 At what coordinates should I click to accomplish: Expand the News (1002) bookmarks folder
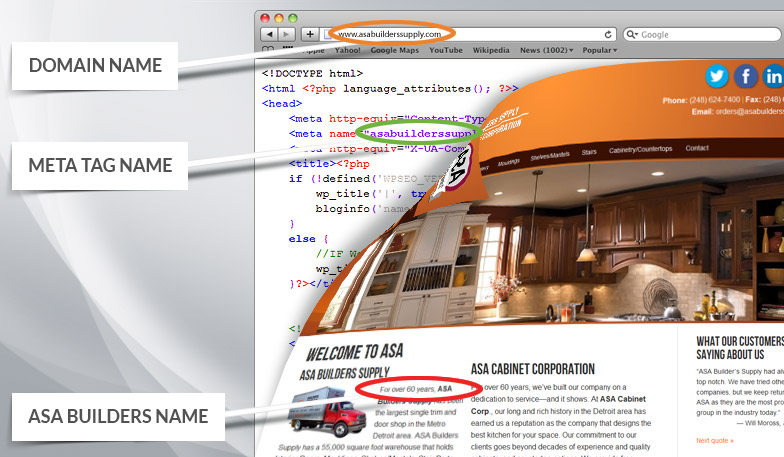tap(546, 50)
